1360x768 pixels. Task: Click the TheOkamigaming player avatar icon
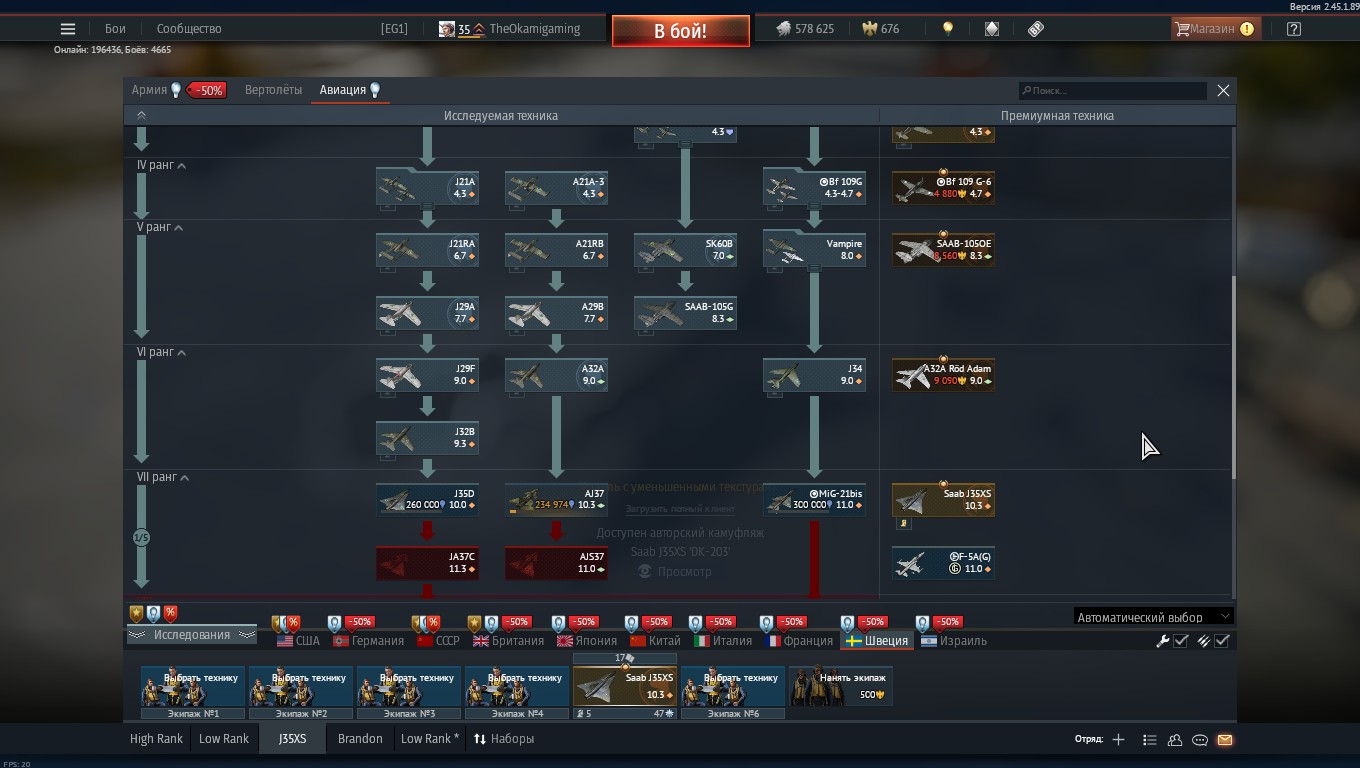coord(447,29)
